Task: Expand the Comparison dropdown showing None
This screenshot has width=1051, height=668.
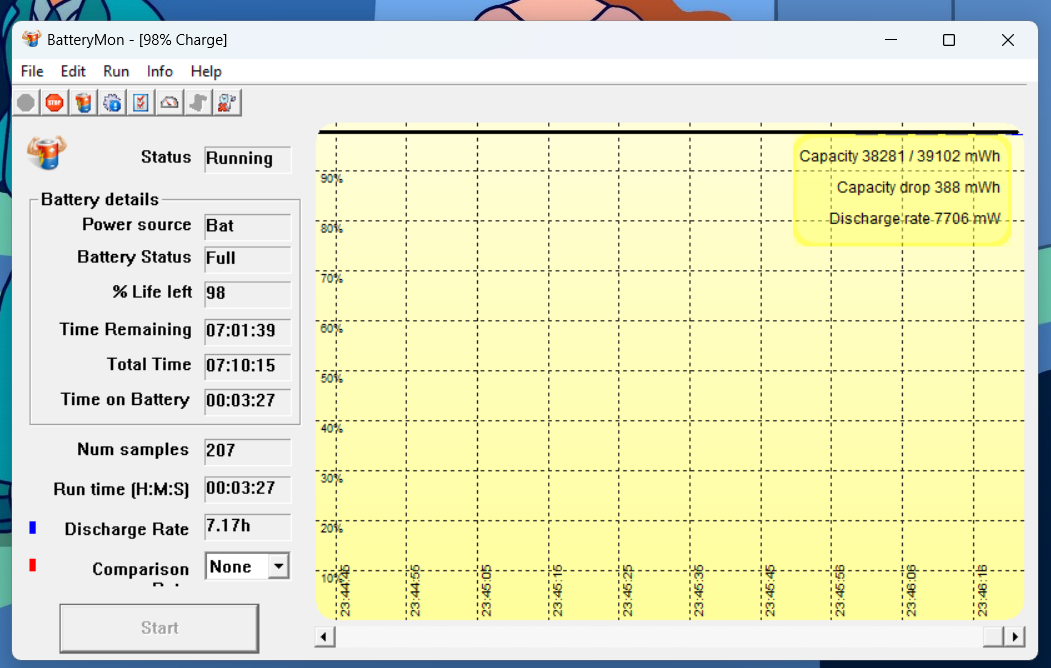Action: (279, 566)
